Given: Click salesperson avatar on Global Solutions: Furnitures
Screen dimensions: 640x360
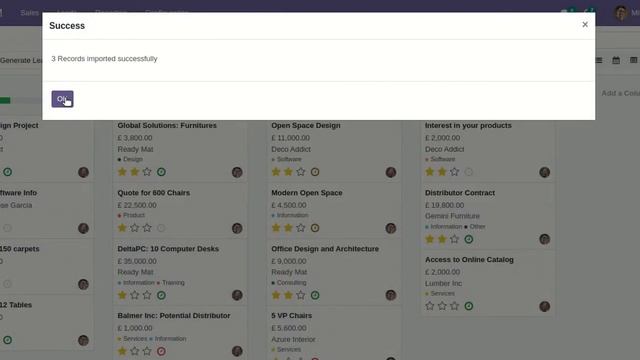Looking at the screenshot, I should click(237, 172).
